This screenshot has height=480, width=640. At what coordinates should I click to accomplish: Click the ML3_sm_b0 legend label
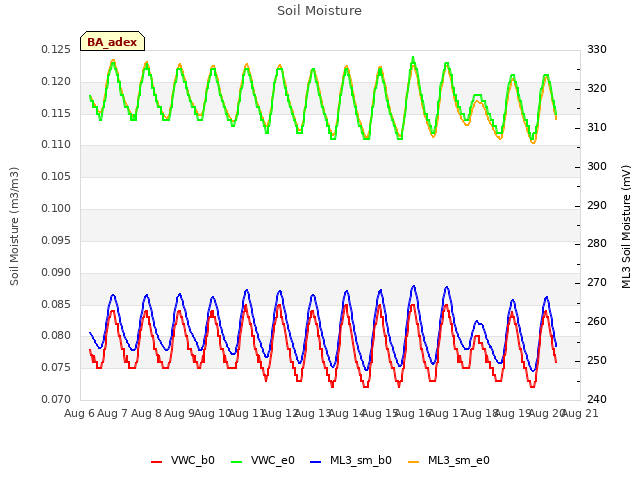361,460
